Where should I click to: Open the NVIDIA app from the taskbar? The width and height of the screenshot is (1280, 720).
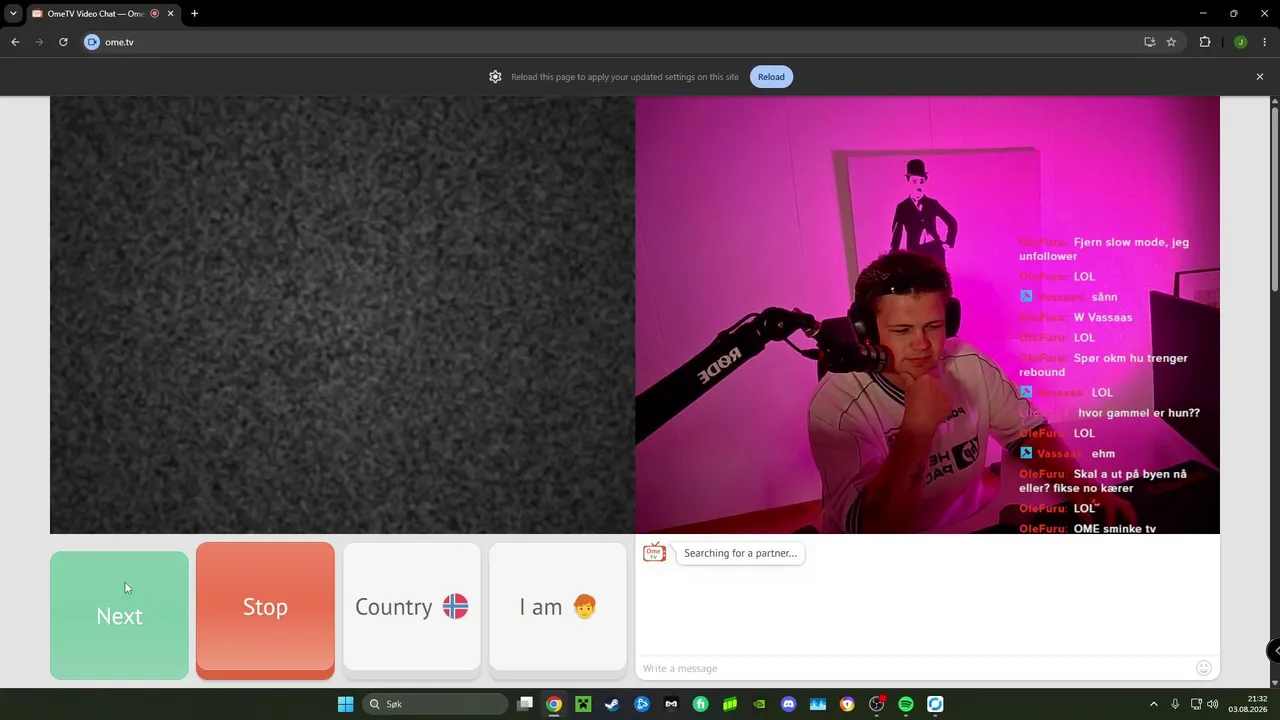click(759, 704)
